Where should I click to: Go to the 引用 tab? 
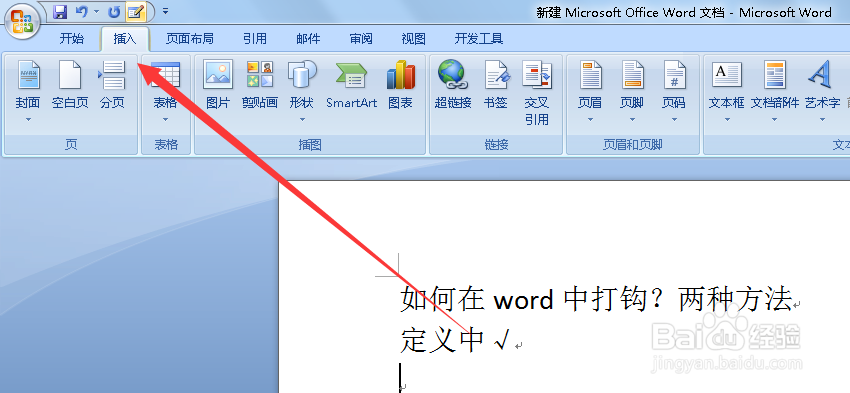click(254, 38)
